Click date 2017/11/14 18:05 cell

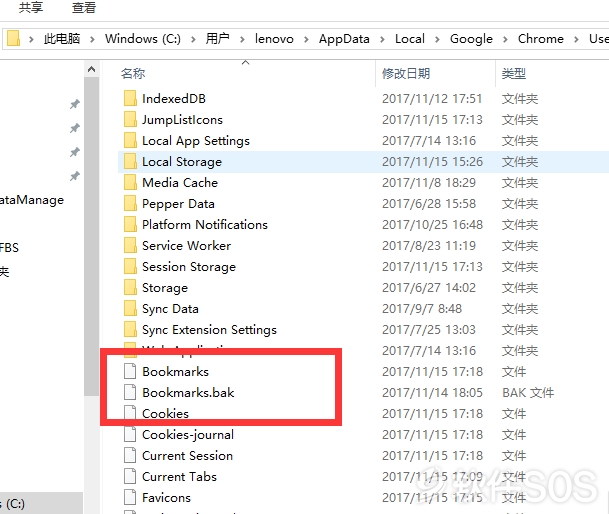click(x=432, y=392)
